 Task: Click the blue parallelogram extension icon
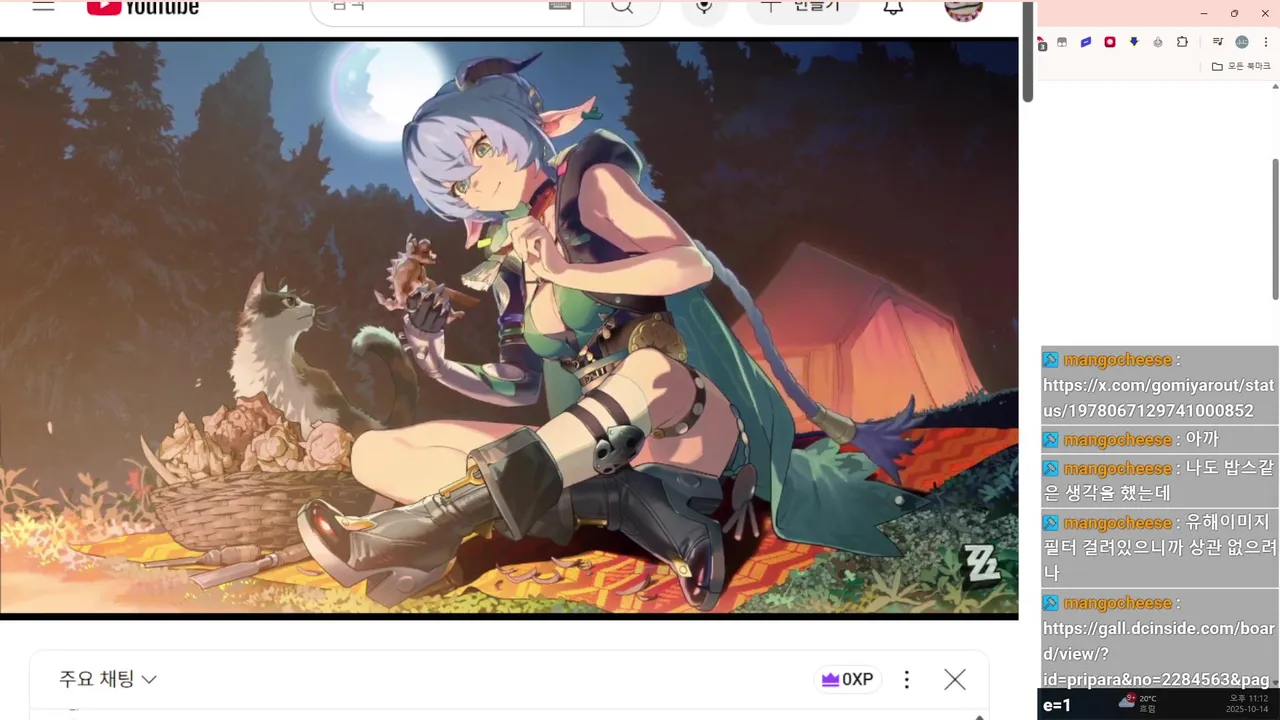pos(1086,42)
